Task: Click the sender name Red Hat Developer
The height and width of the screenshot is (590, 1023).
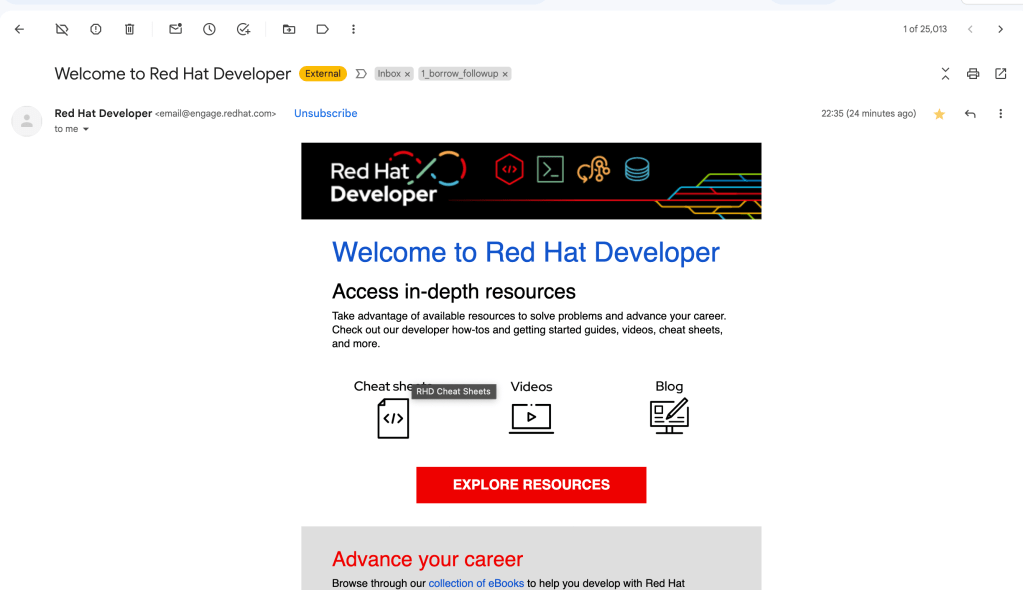Action: [103, 114]
